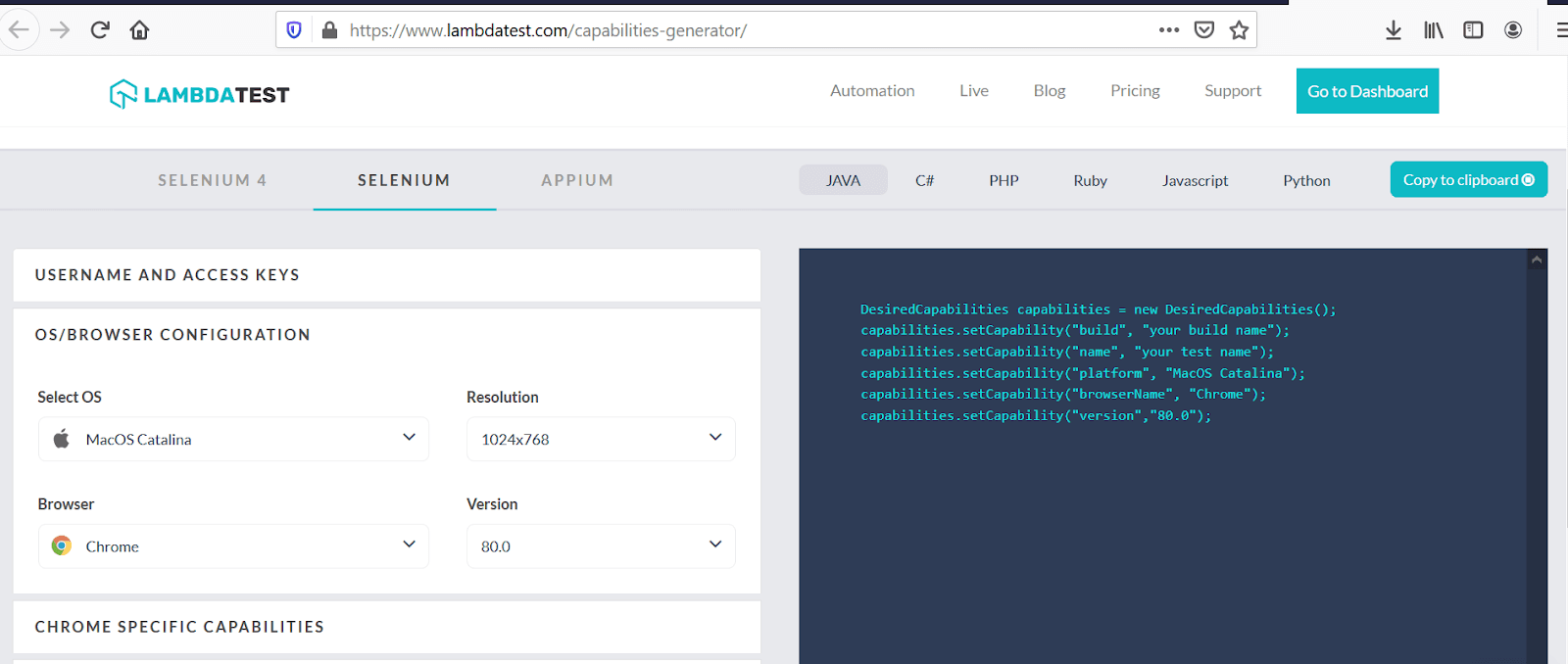Expand Chrome Specific Capabilities section
This screenshot has height=664, width=1568.
(x=387, y=627)
